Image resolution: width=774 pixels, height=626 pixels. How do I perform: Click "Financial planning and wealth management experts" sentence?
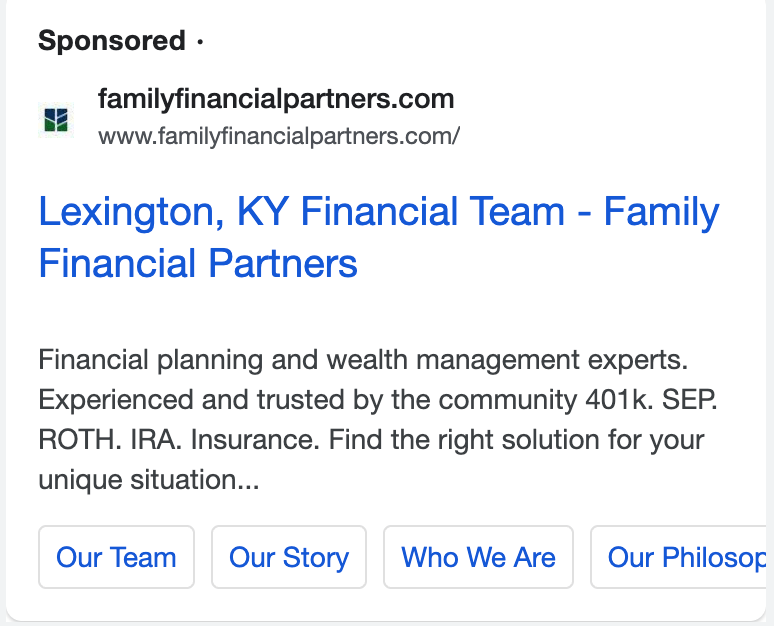coord(363,358)
